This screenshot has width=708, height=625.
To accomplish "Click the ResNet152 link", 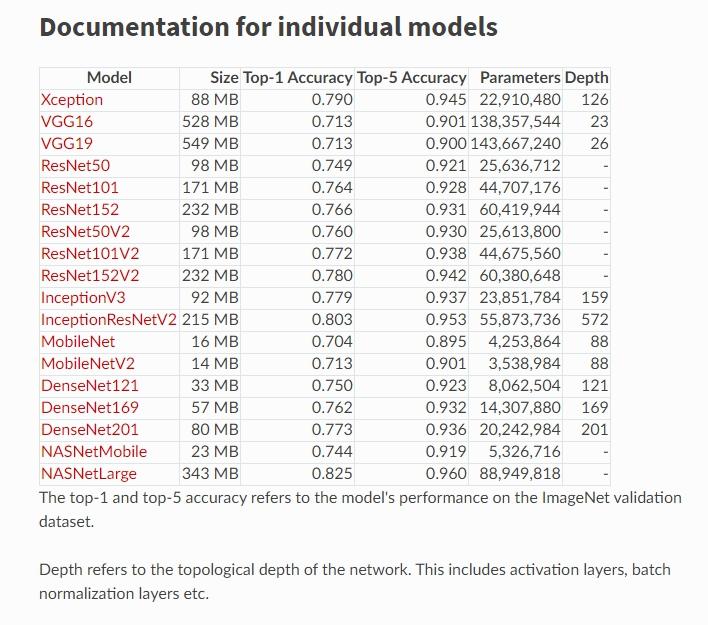I will click(79, 210).
